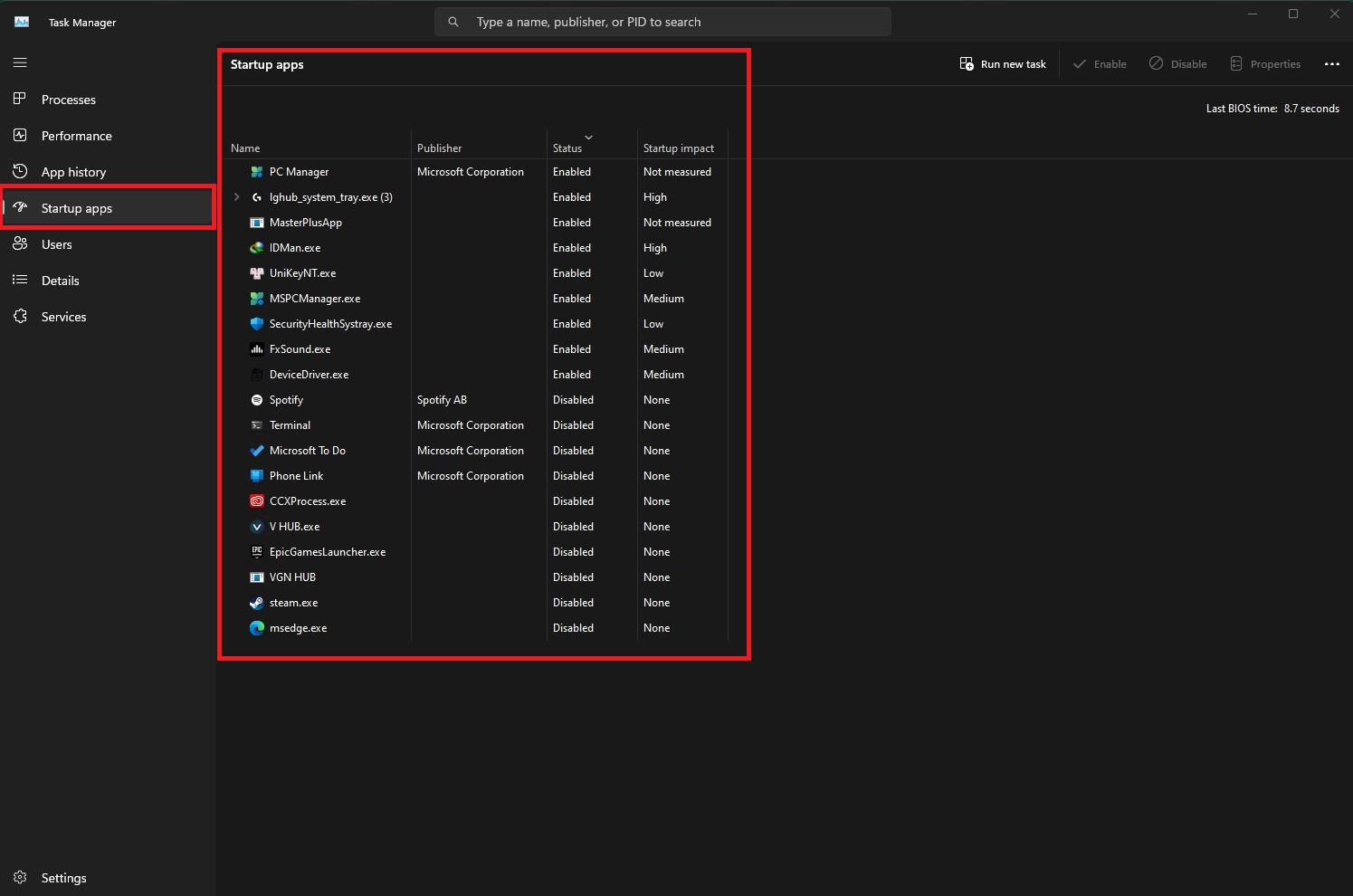Click the msedge.exe Edge icon
Screen dimensions: 1353x896
pyautogui.click(x=257, y=628)
